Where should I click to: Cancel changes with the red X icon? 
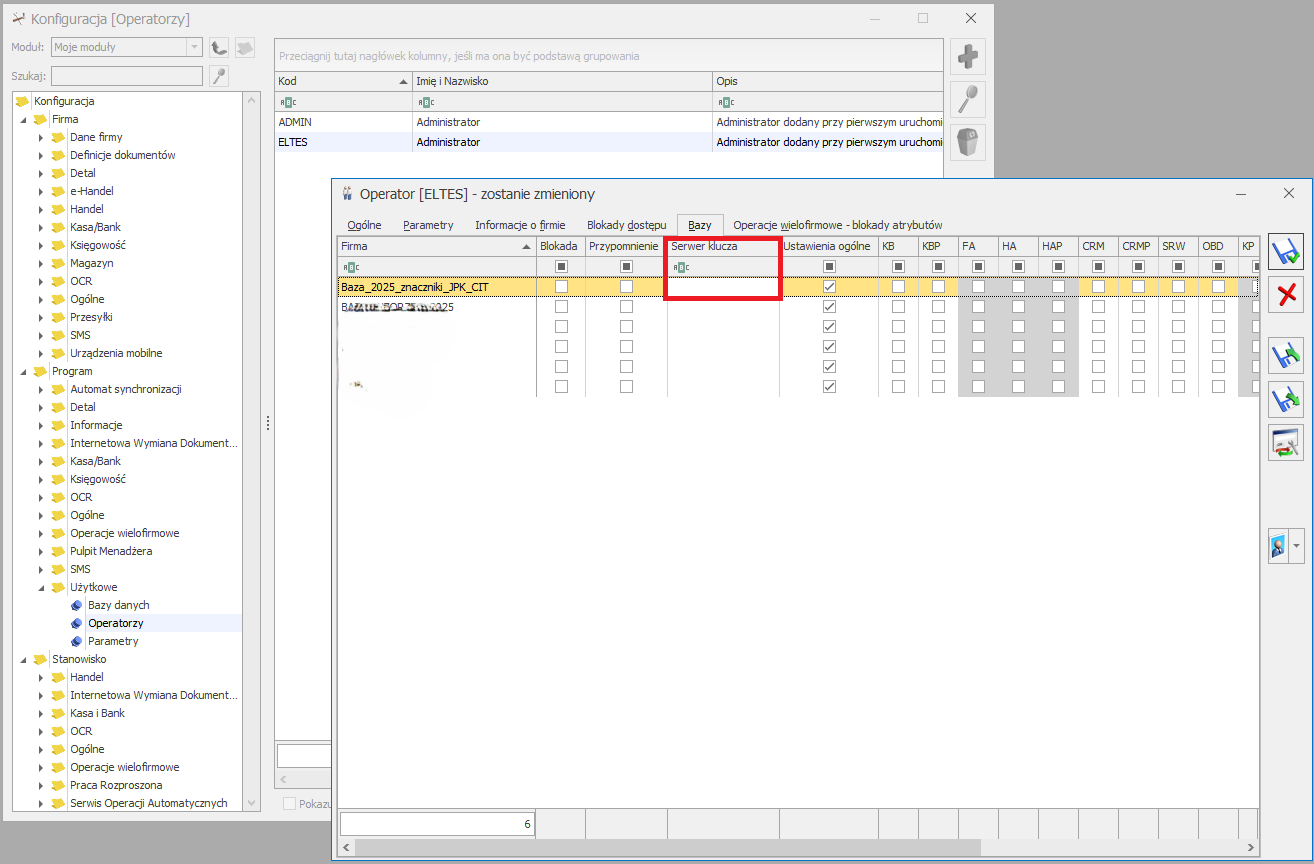1286,296
